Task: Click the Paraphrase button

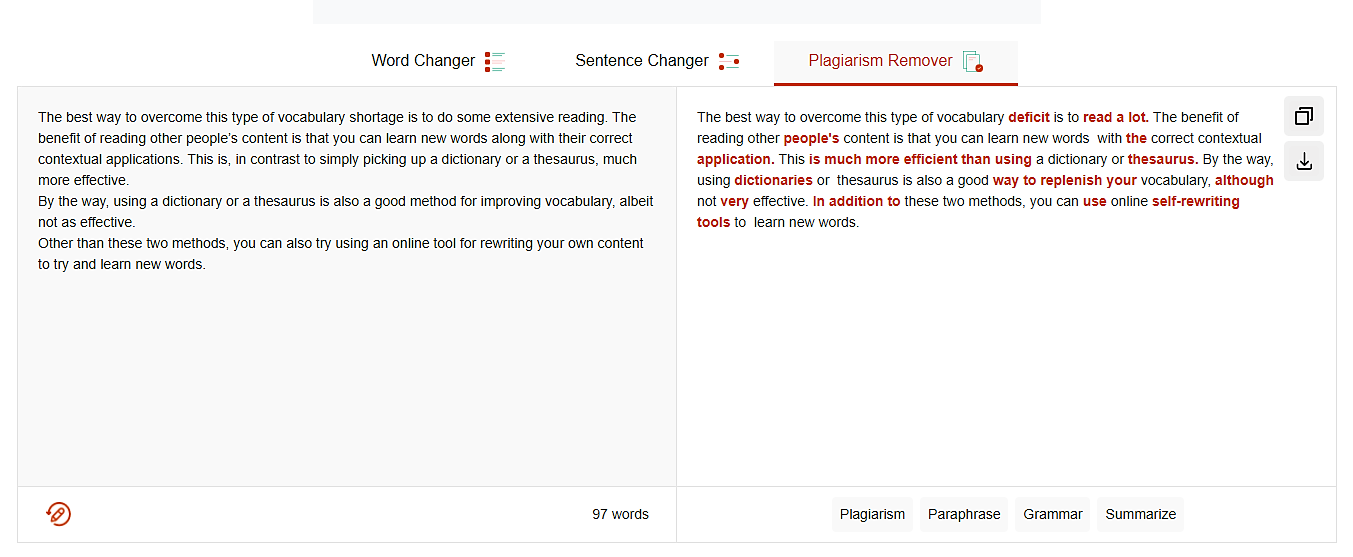Action: click(964, 514)
